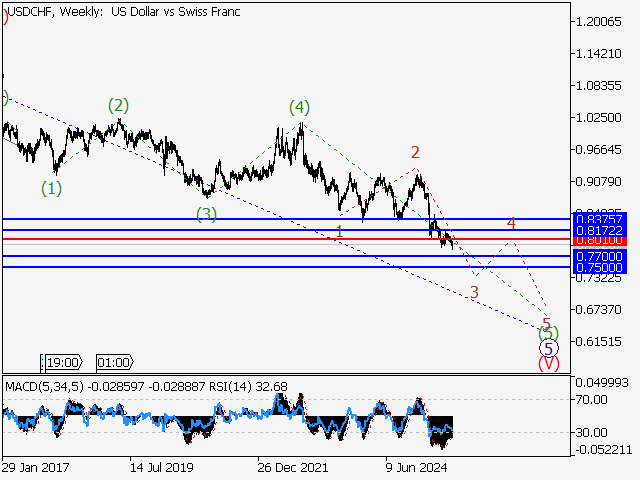Click the green wave (3) label
Viewport: 640px width, 480px height.
click(x=206, y=214)
